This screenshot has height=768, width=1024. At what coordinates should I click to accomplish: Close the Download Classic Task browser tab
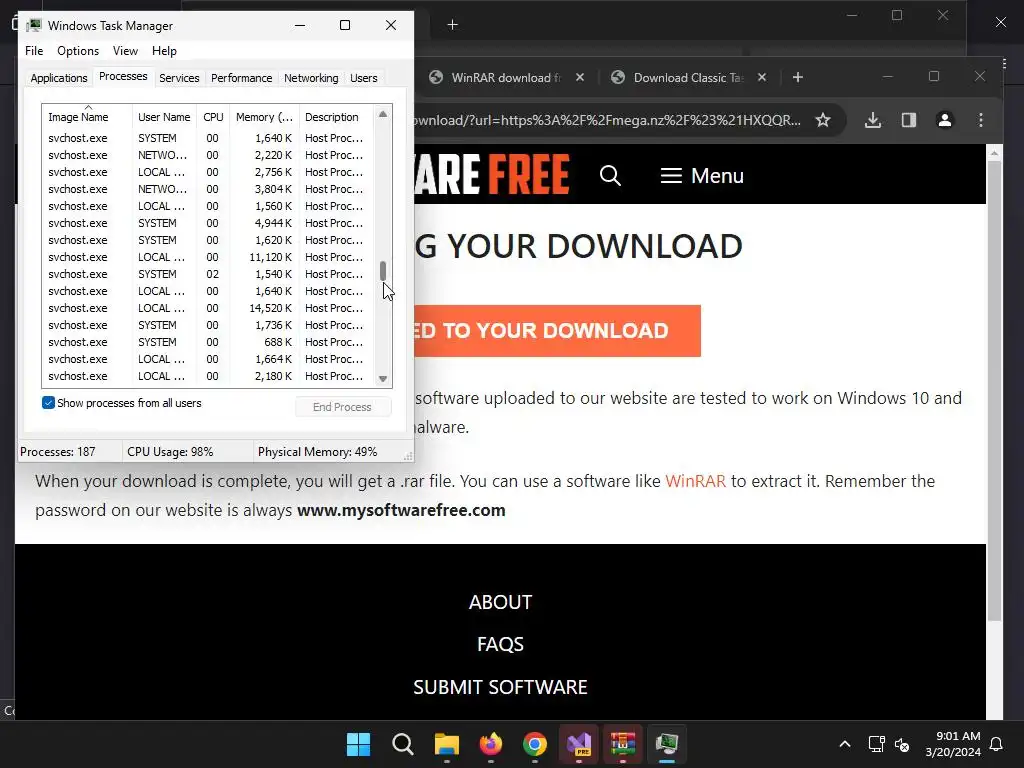point(761,78)
